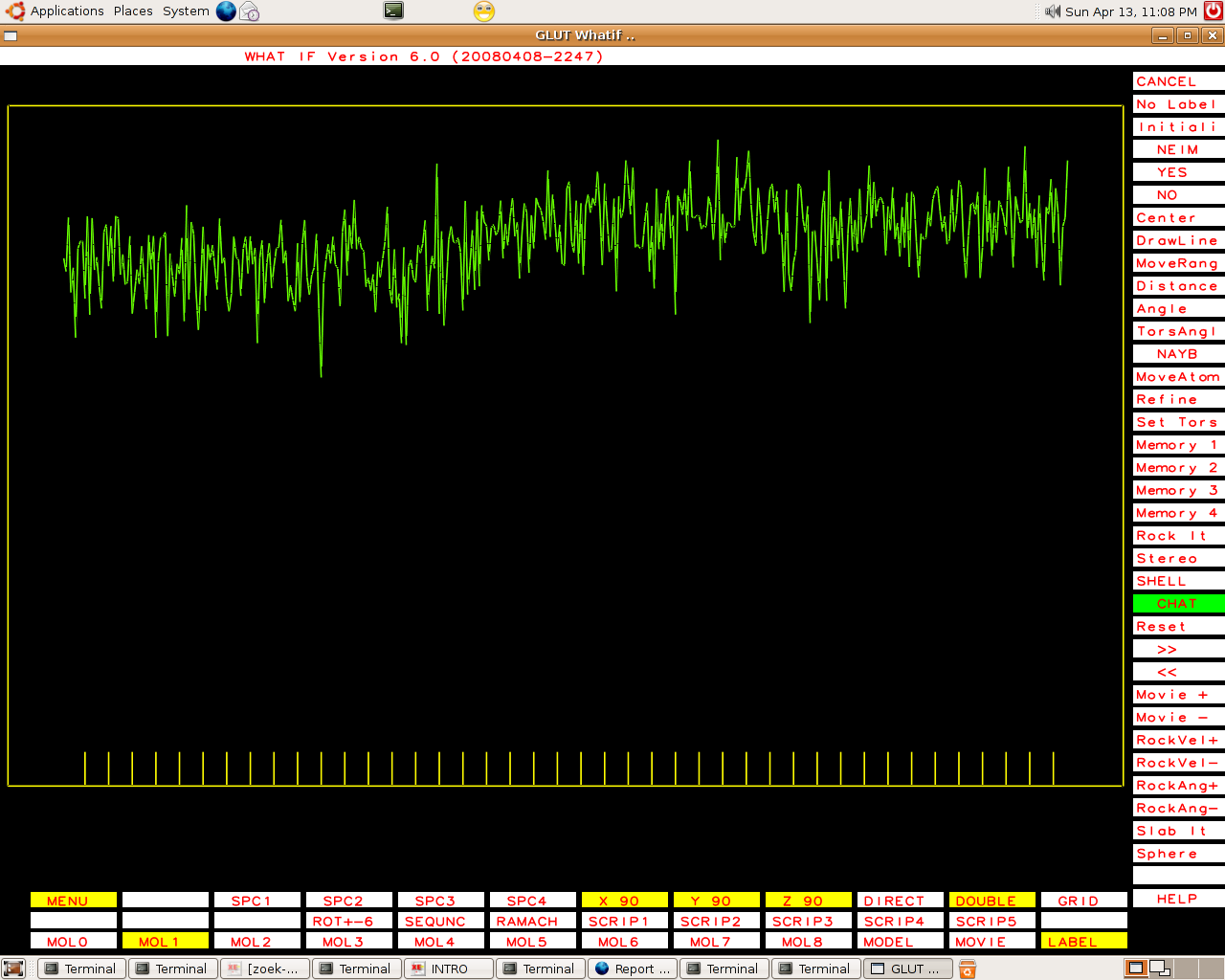Click the RAMACH button
Screen dimensions: 1225x980
(532, 921)
